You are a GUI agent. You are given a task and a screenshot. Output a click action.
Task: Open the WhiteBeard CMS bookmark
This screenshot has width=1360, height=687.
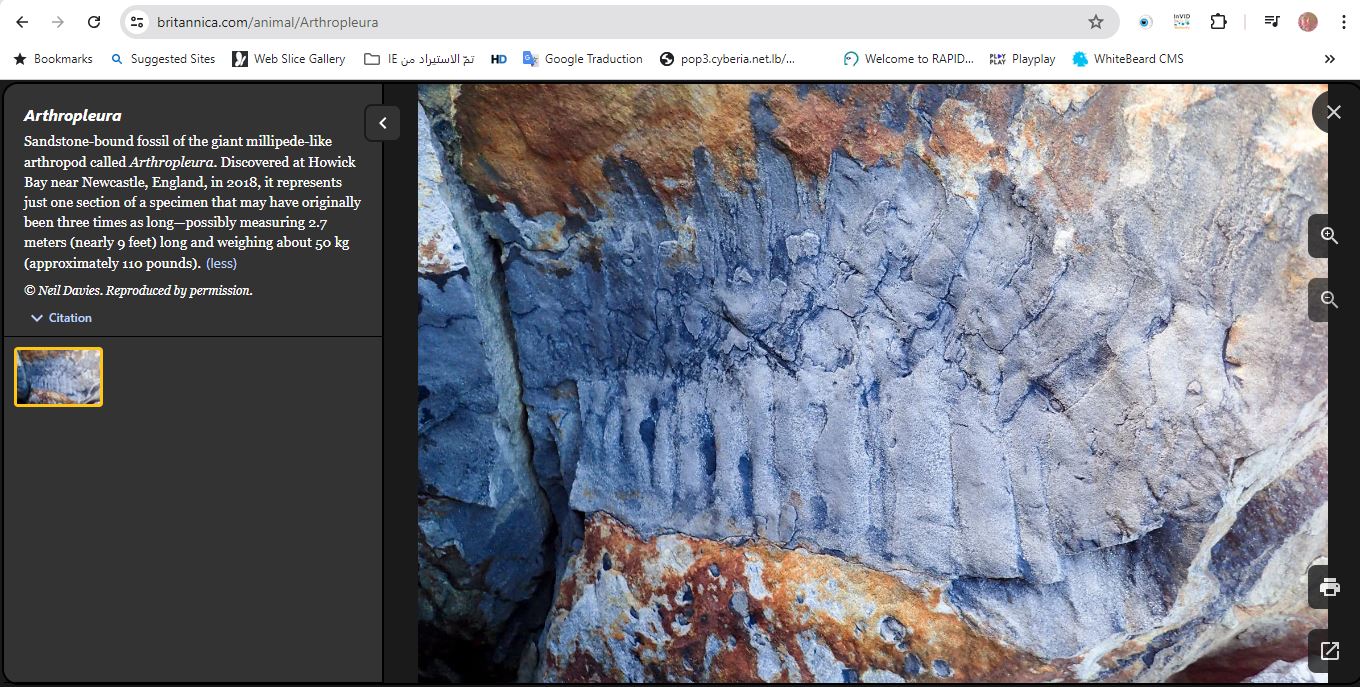click(1127, 59)
